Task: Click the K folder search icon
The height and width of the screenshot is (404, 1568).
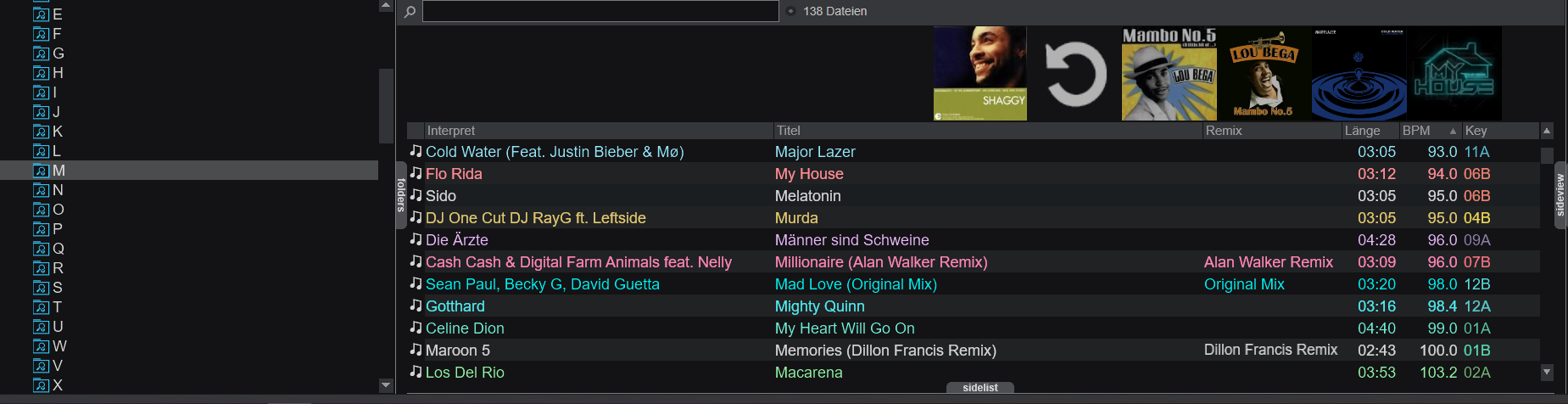Action: pos(41,132)
